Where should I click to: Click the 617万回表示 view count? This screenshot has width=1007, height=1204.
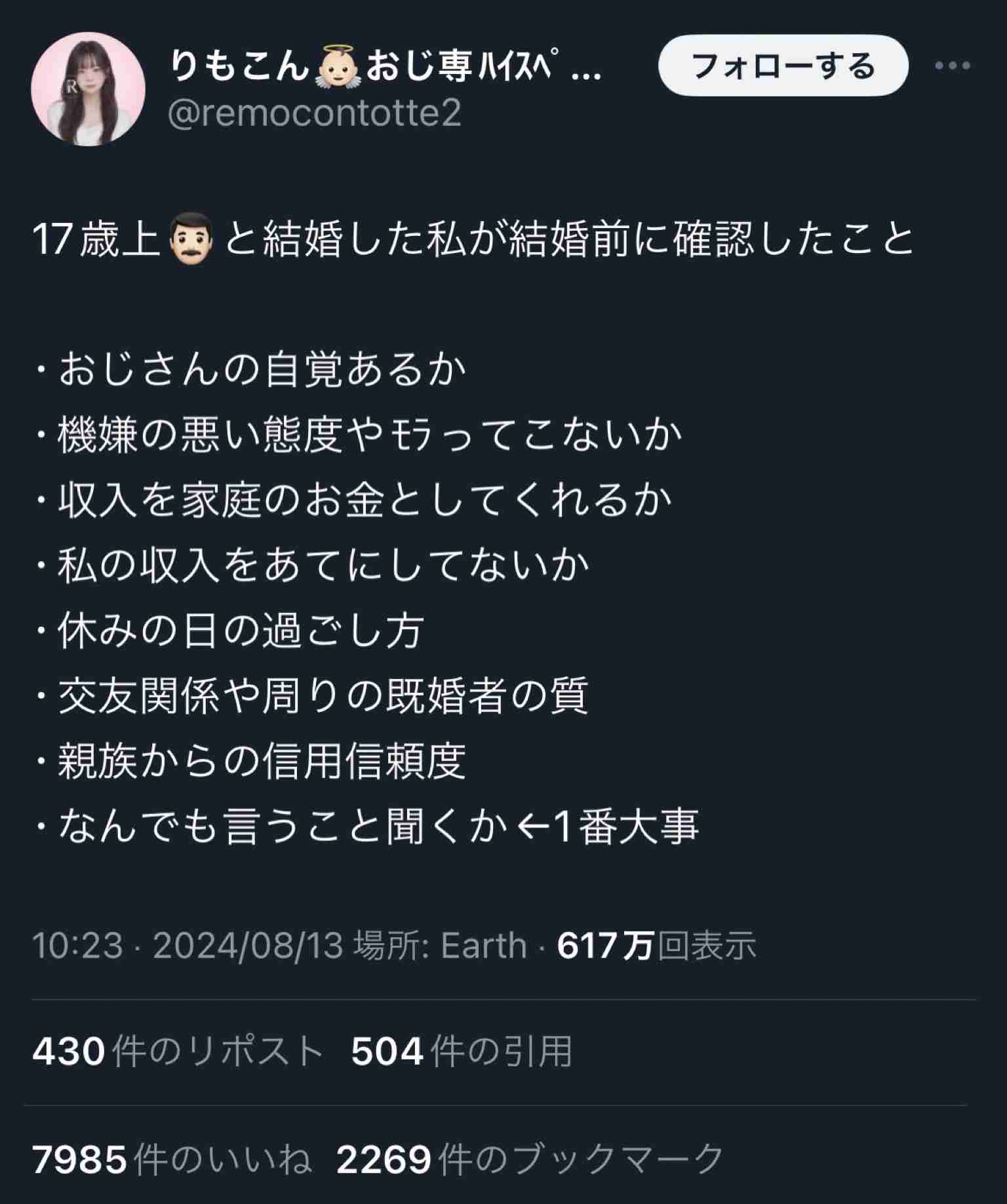(657, 945)
